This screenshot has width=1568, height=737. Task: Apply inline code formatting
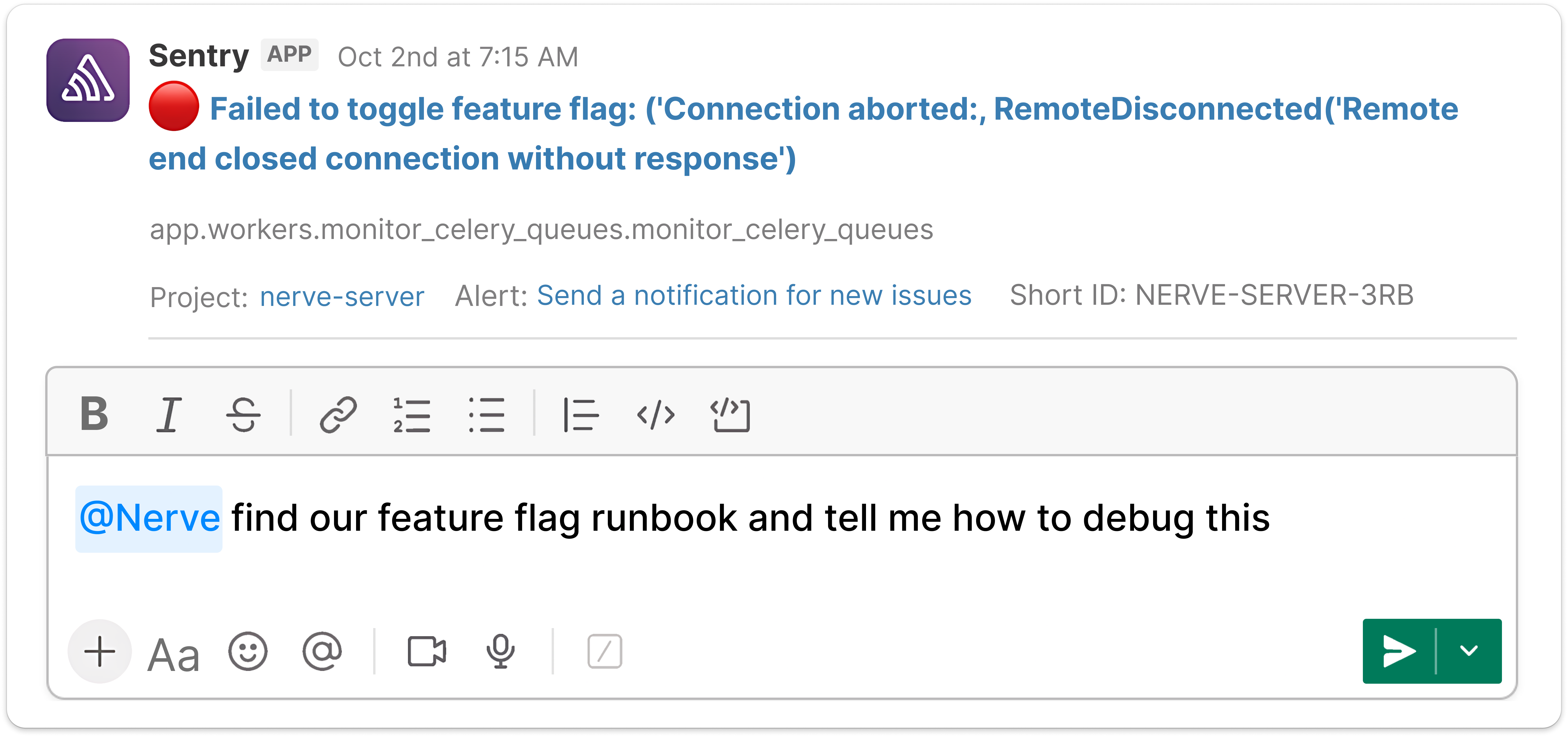(656, 415)
